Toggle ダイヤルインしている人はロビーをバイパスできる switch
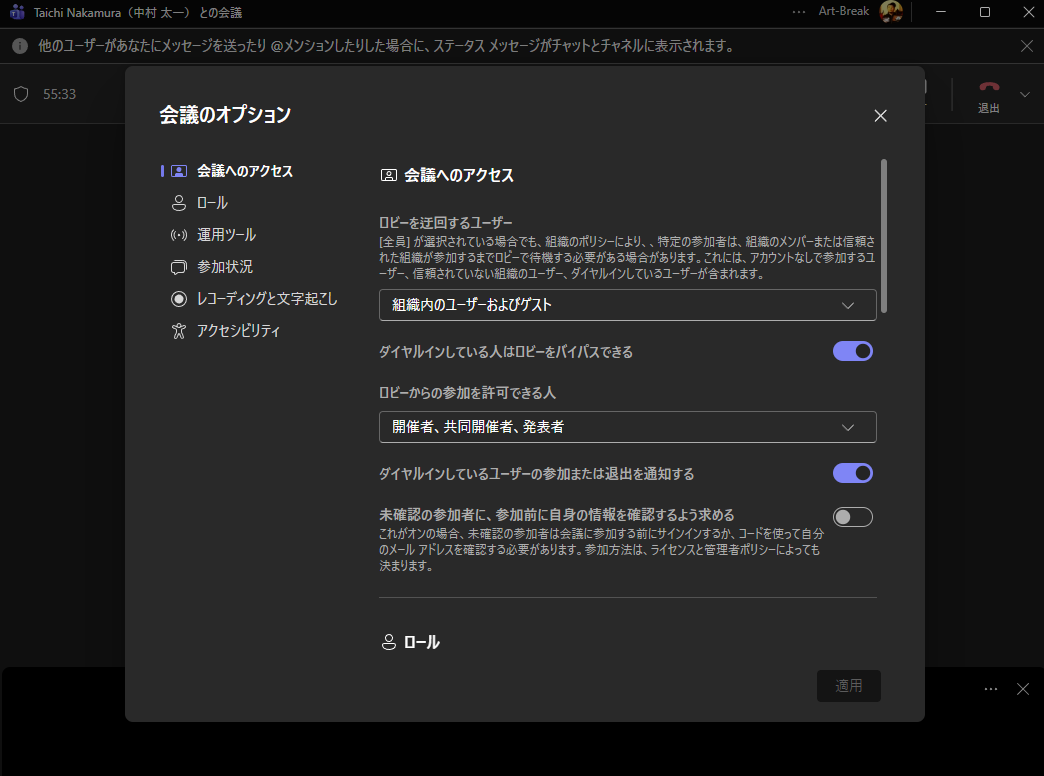This screenshot has height=776, width=1044. pyautogui.click(x=852, y=351)
